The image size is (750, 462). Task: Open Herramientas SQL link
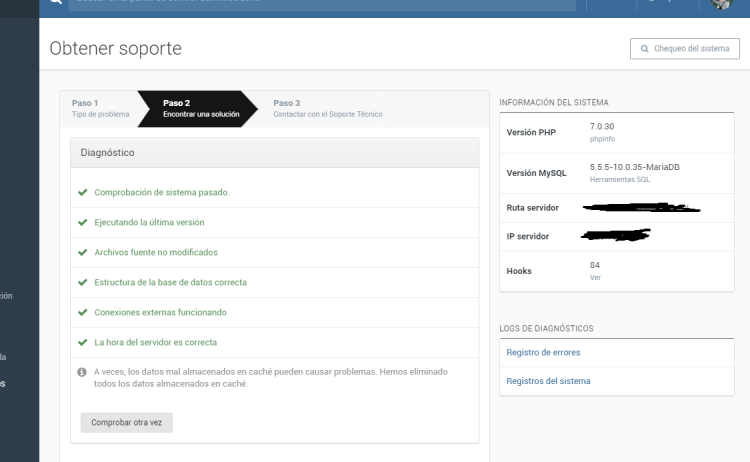tap(619, 179)
